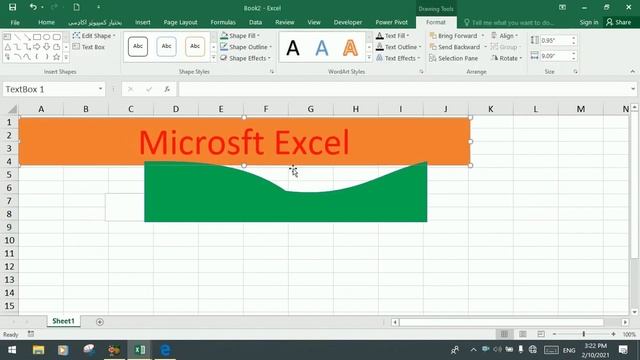Click the Save icon in quick access toolbar
Screen dimensions: 640x360
[12, 7]
